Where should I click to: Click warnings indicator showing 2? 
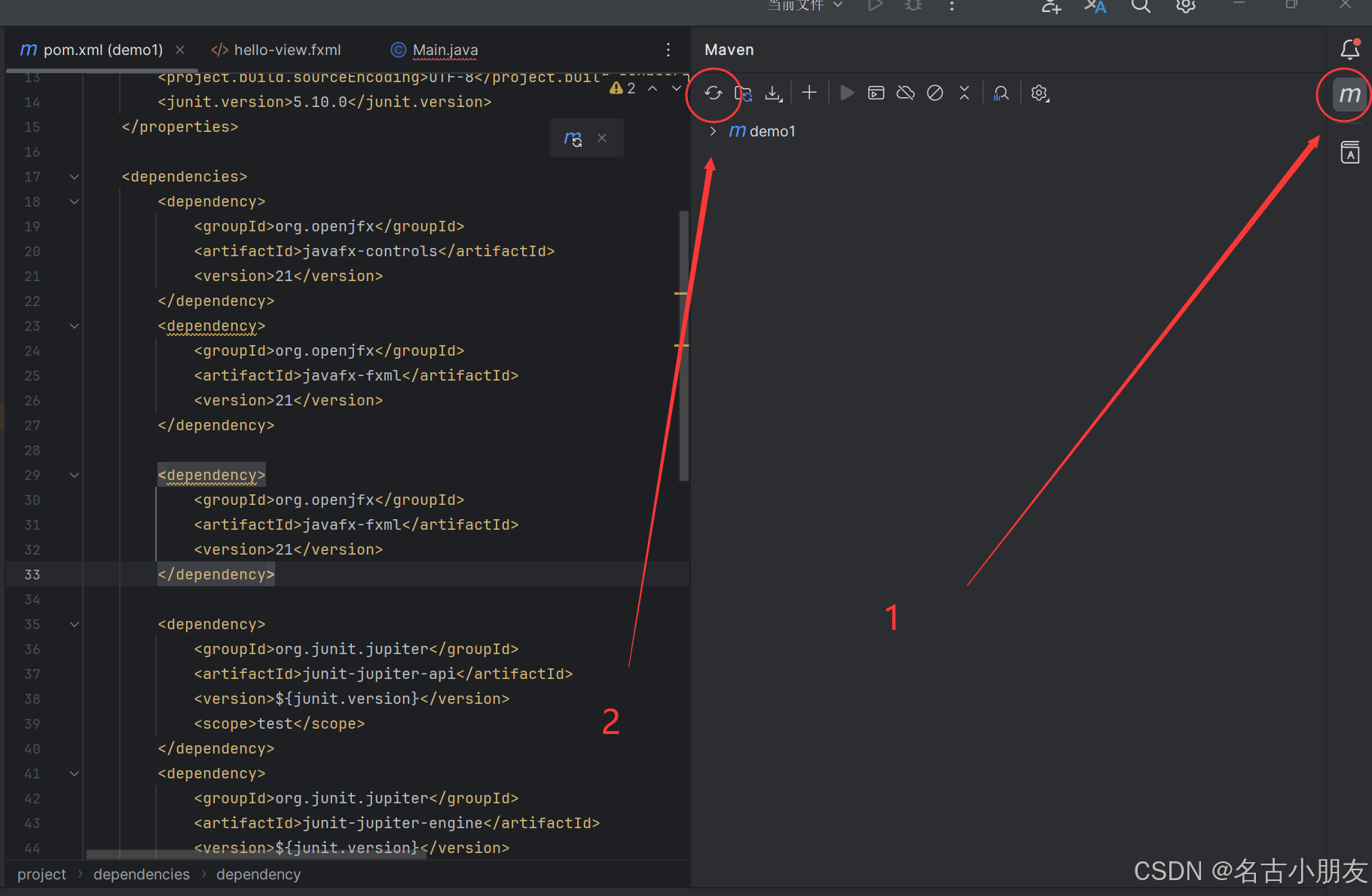coord(623,88)
